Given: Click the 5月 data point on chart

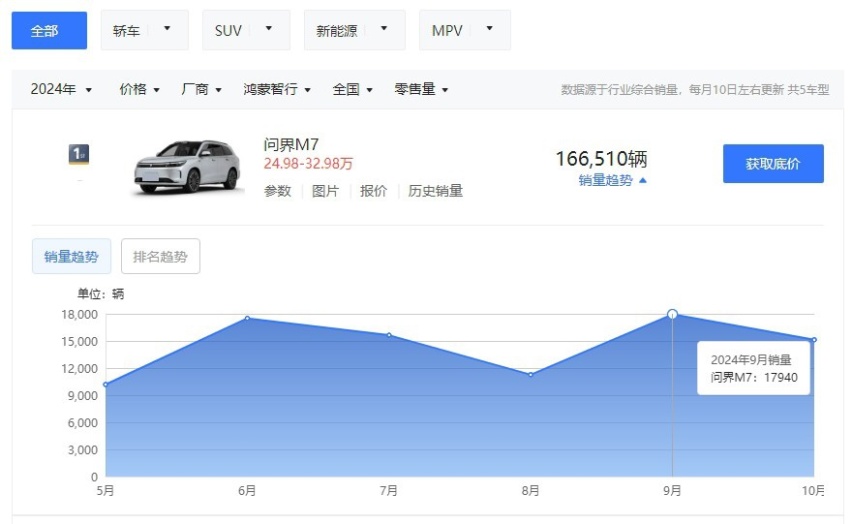Looking at the screenshot, I should click(x=105, y=385).
